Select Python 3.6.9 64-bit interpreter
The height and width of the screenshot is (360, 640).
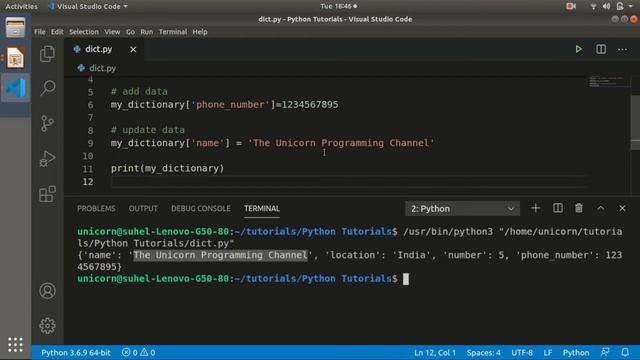pyautogui.click(x=76, y=353)
